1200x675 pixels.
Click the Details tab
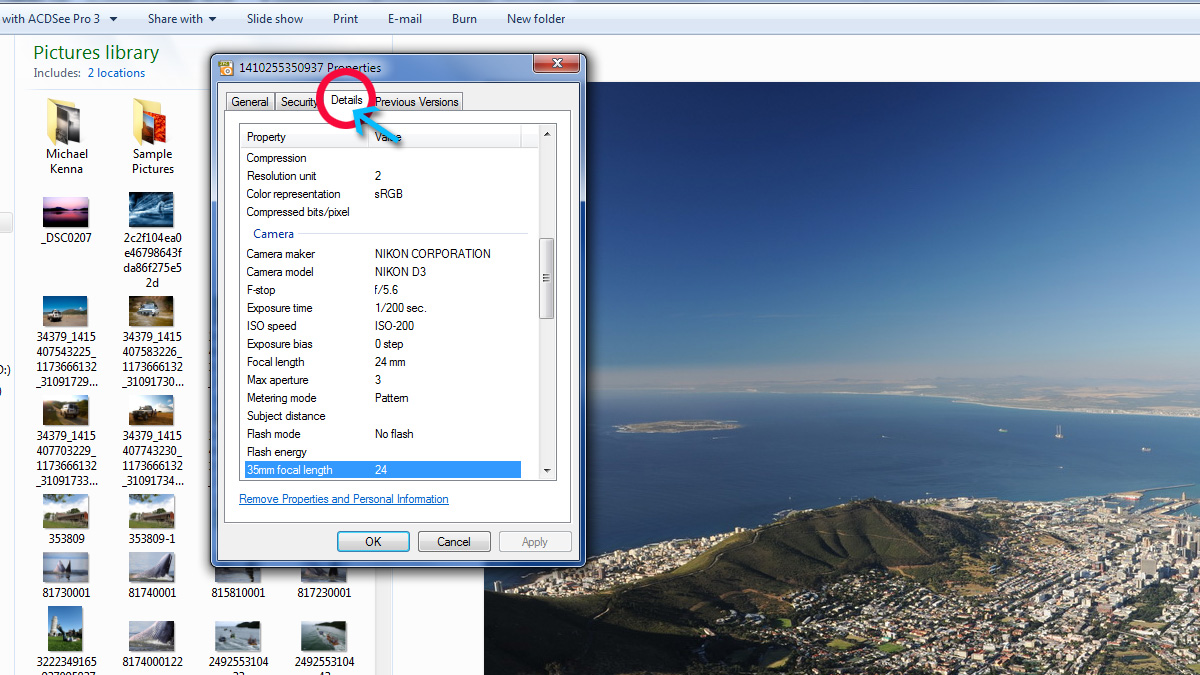click(346, 100)
